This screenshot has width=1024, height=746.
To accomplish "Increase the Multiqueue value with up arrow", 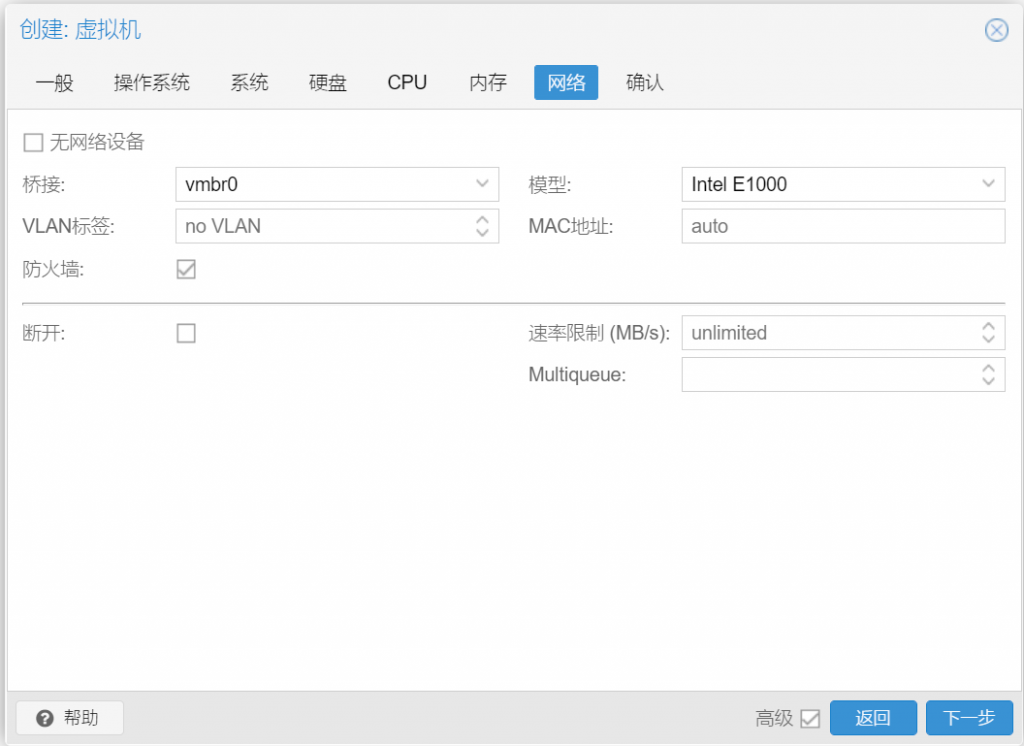I will pyautogui.click(x=990, y=368).
